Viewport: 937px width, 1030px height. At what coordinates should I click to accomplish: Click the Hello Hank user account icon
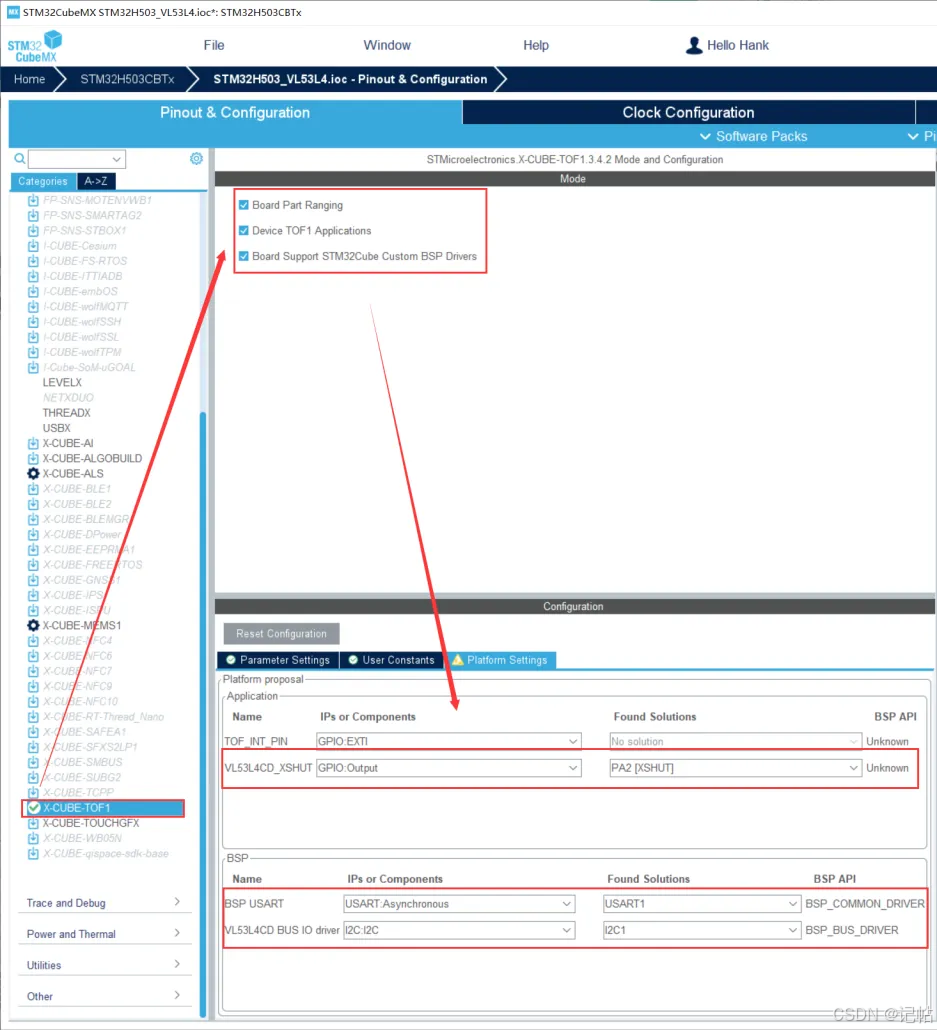pos(694,45)
